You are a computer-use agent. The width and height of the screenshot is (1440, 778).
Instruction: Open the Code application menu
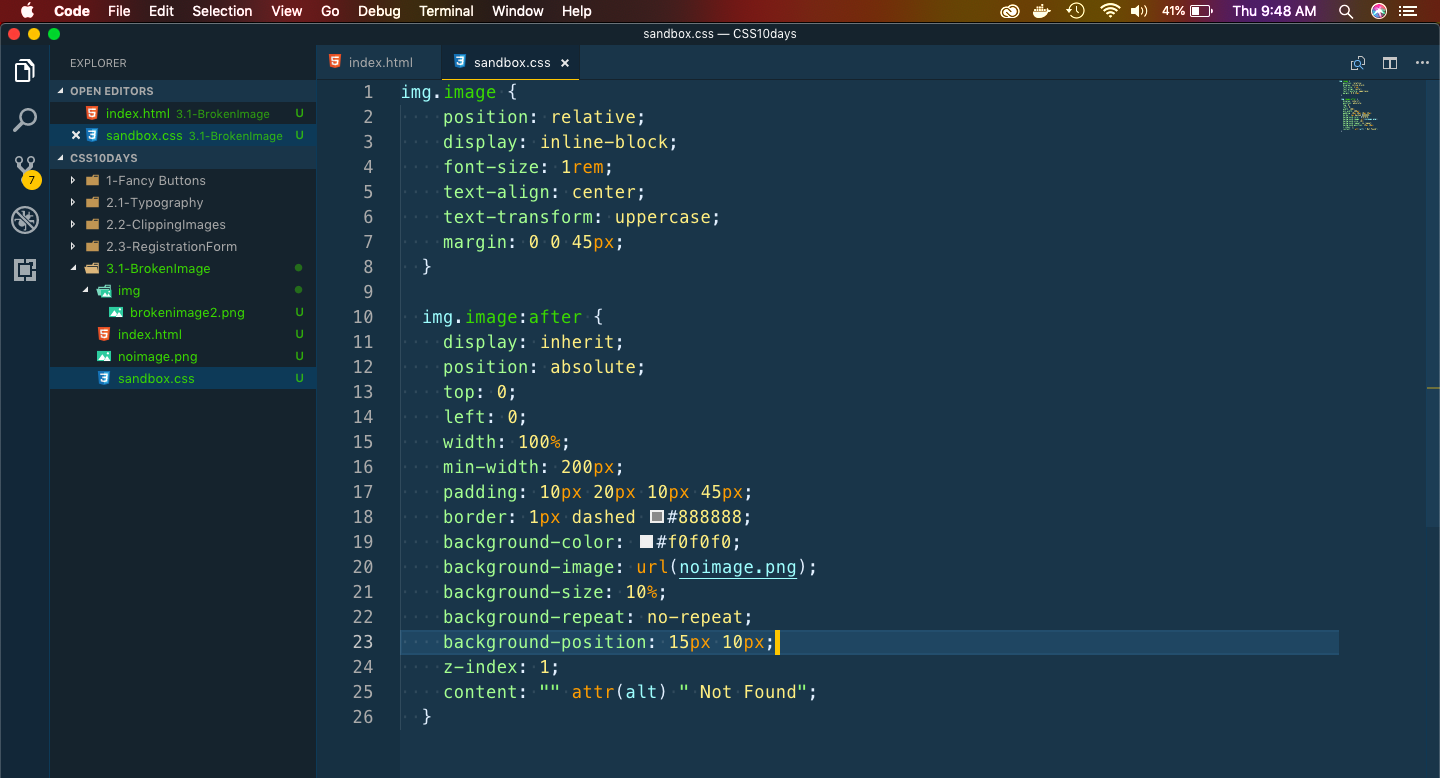pyautogui.click(x=72, y=11)
